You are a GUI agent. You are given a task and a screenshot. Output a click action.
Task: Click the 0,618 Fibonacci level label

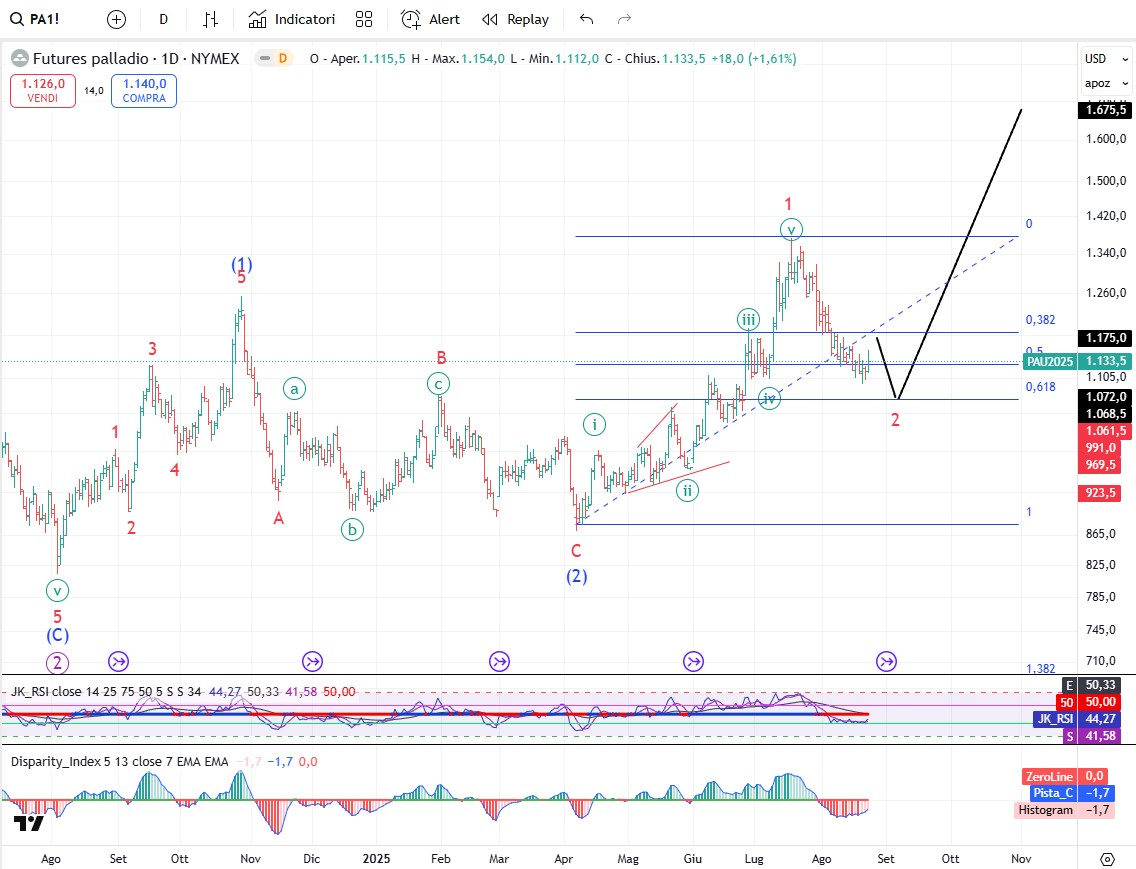click(1040, 387)
